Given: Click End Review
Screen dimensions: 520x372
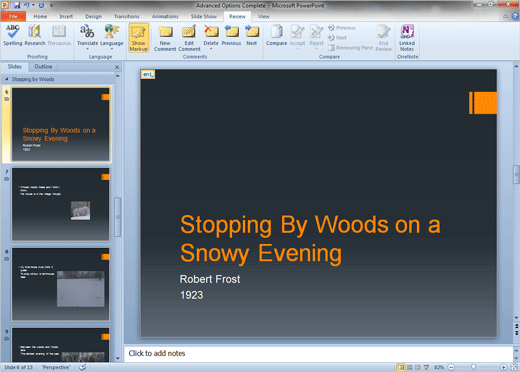Looking at the screenshot, I should [x=383, y=38].
